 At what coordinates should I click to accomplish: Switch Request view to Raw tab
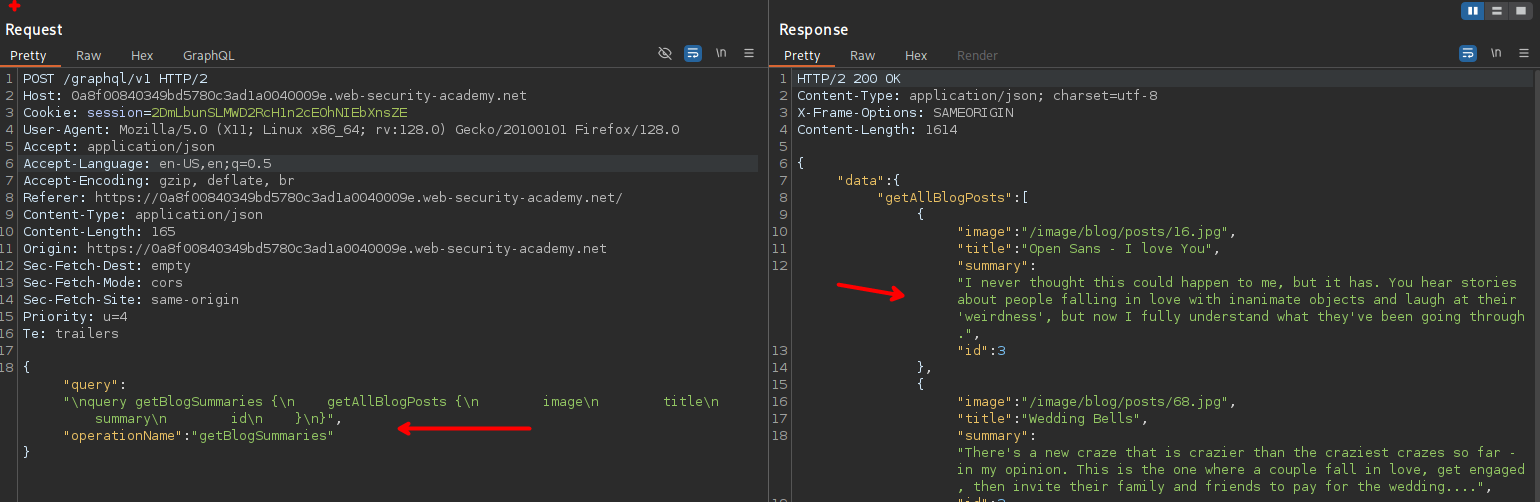click(88, 56)
